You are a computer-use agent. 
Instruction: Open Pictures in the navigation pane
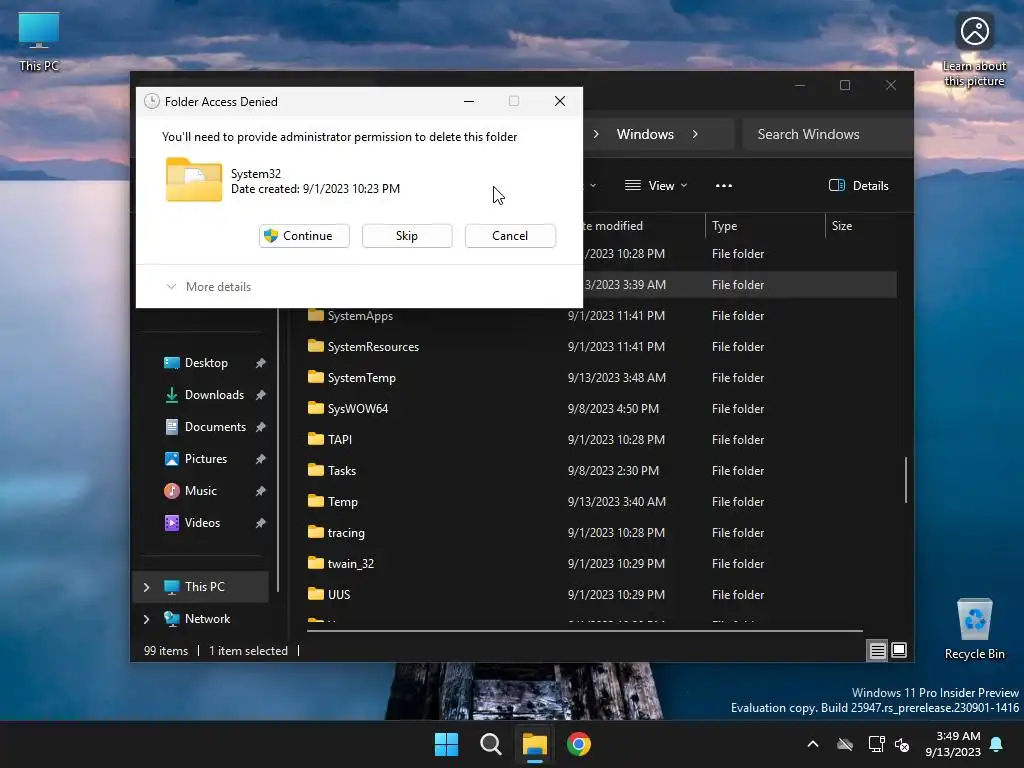click(206, 459)
